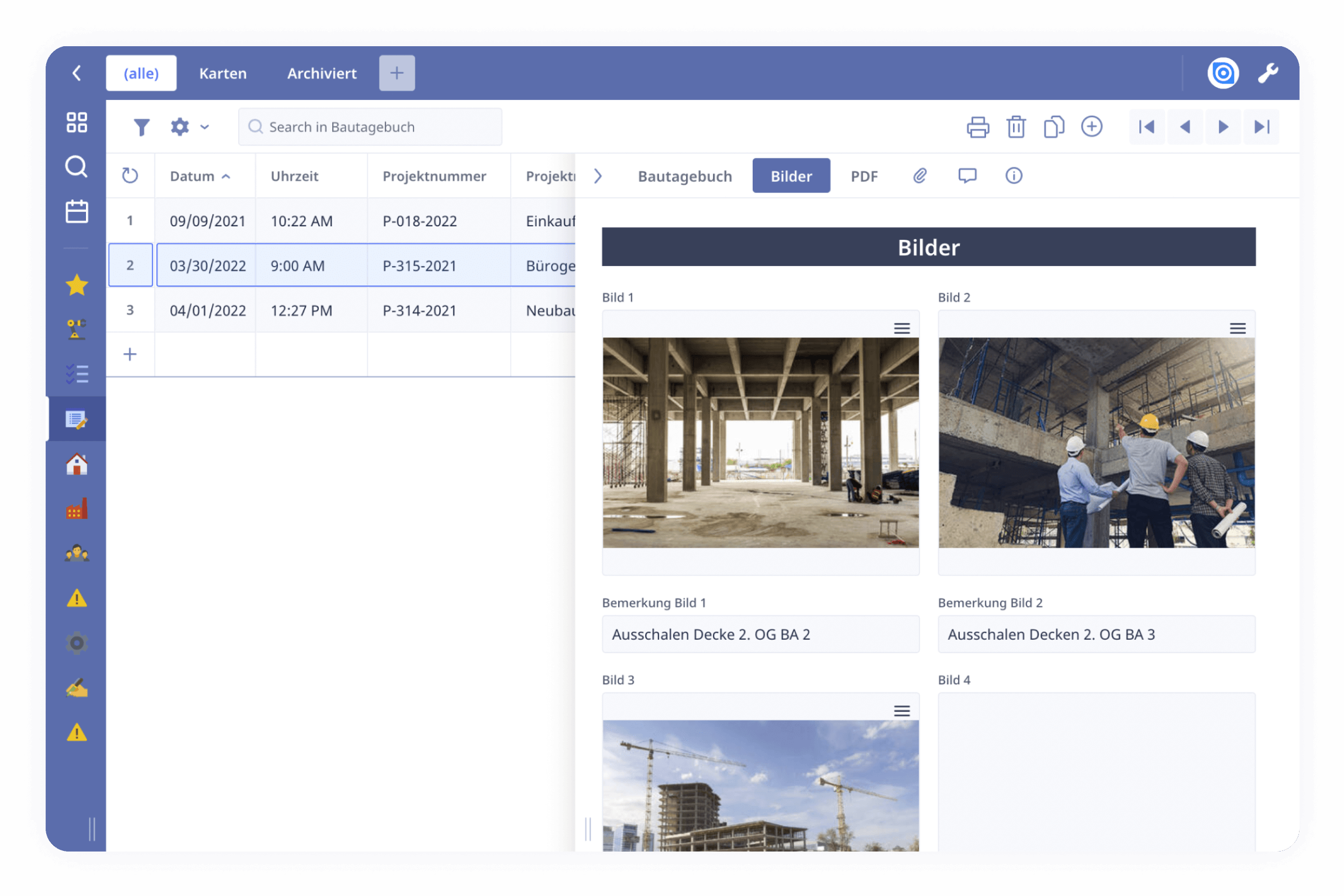Open the star favorites icon in sidebar
This screenshot has height=896, width=1344.
click(x=77, y=285)
